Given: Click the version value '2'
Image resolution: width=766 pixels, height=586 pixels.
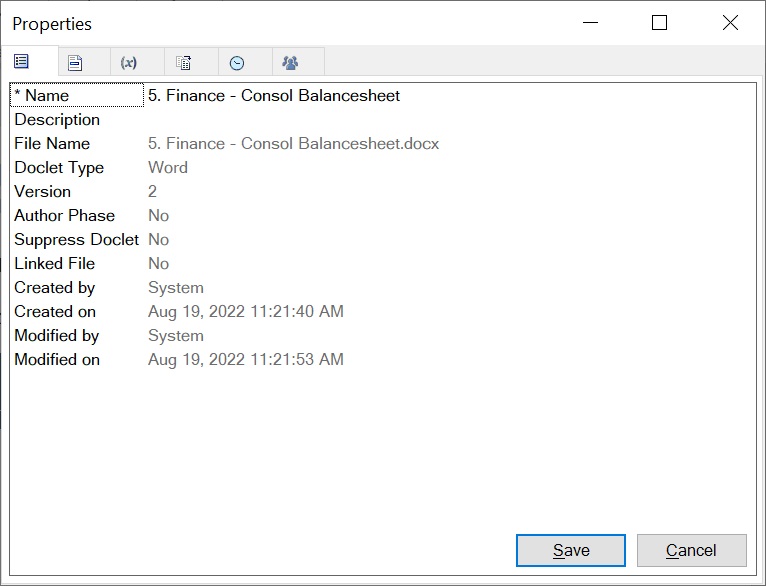Looking at the screenshot, I should tap(152, 191).
